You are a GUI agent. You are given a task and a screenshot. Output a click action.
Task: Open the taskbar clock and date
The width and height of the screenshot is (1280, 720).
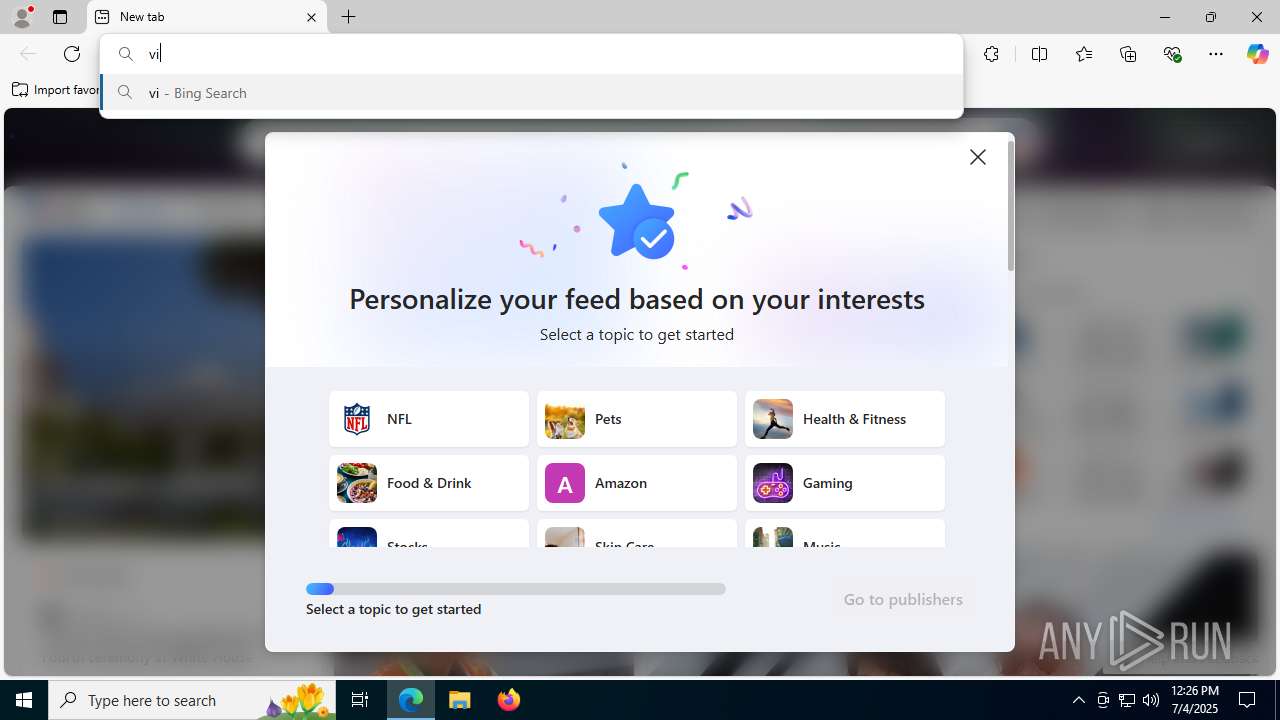click(1195, 700)
